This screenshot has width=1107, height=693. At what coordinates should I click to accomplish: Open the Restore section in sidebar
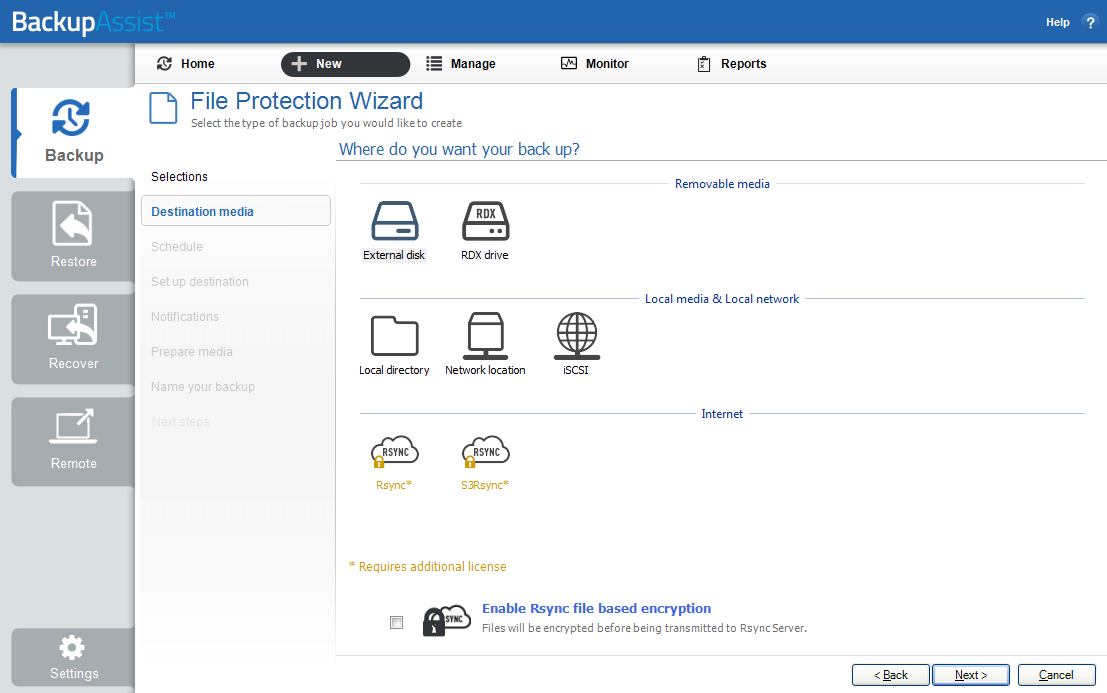tap(73, 236)
